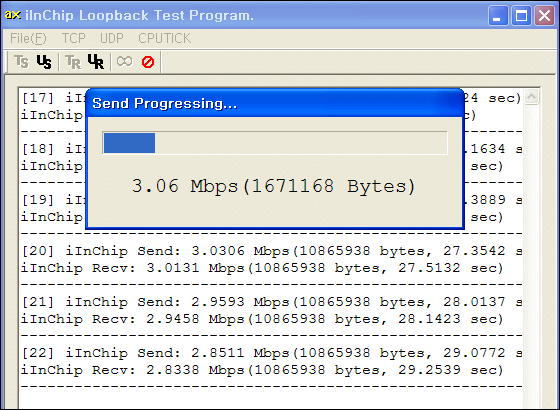Viewport: 560px width, 410px height.
Task: Open the TCP menu
Action: [x=74, y=38]
